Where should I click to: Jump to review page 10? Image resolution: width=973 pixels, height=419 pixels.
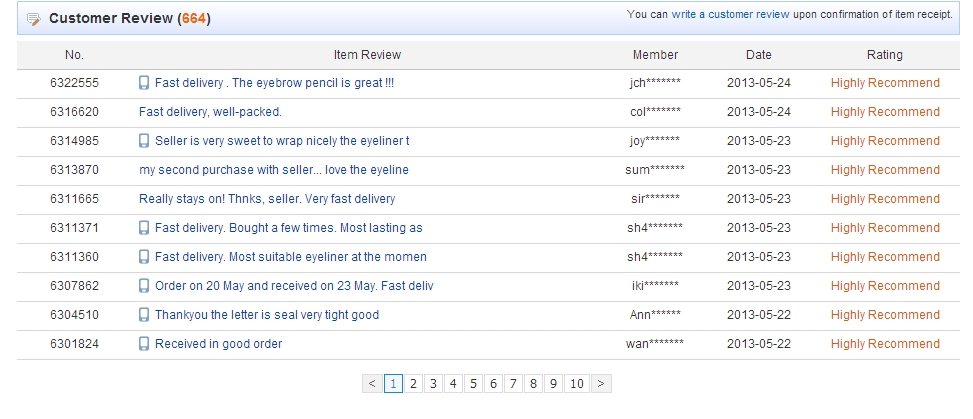pos(576,384)
